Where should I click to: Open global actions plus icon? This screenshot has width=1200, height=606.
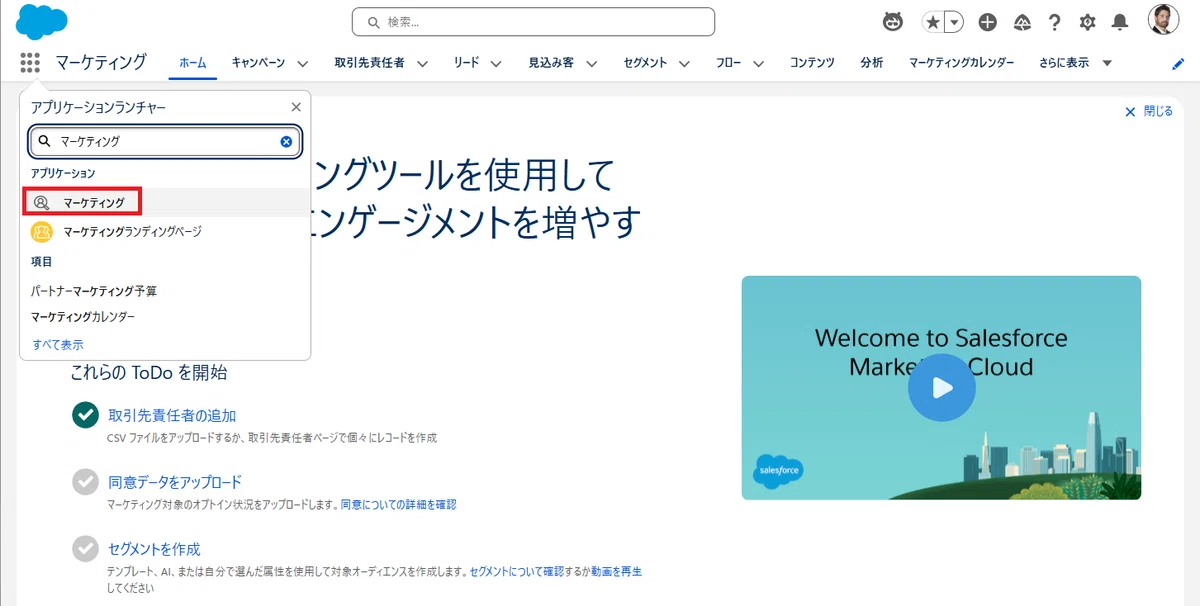[987, 22]
